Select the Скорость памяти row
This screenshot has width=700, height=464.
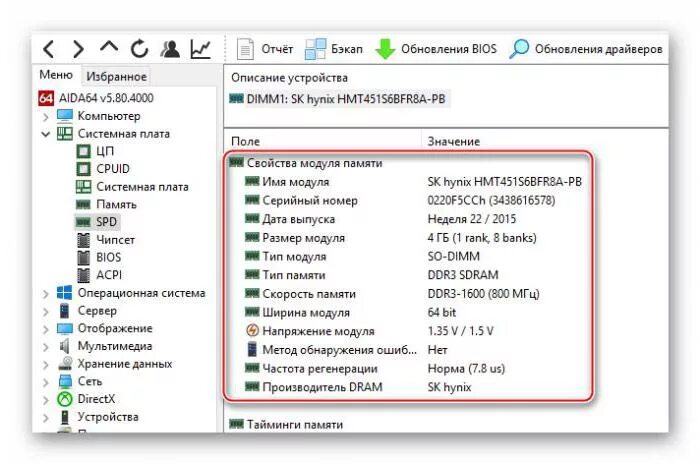pos(392,294)
